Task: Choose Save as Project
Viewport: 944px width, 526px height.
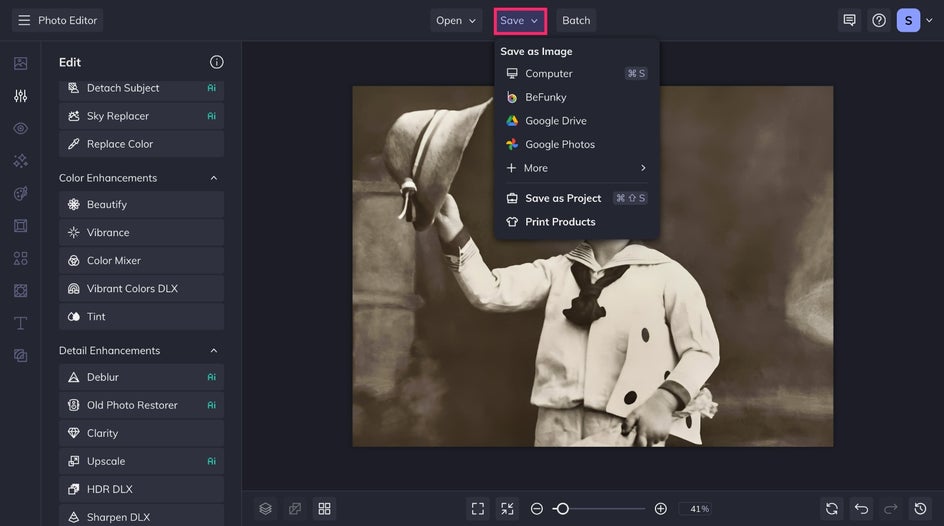Action: 577,198
